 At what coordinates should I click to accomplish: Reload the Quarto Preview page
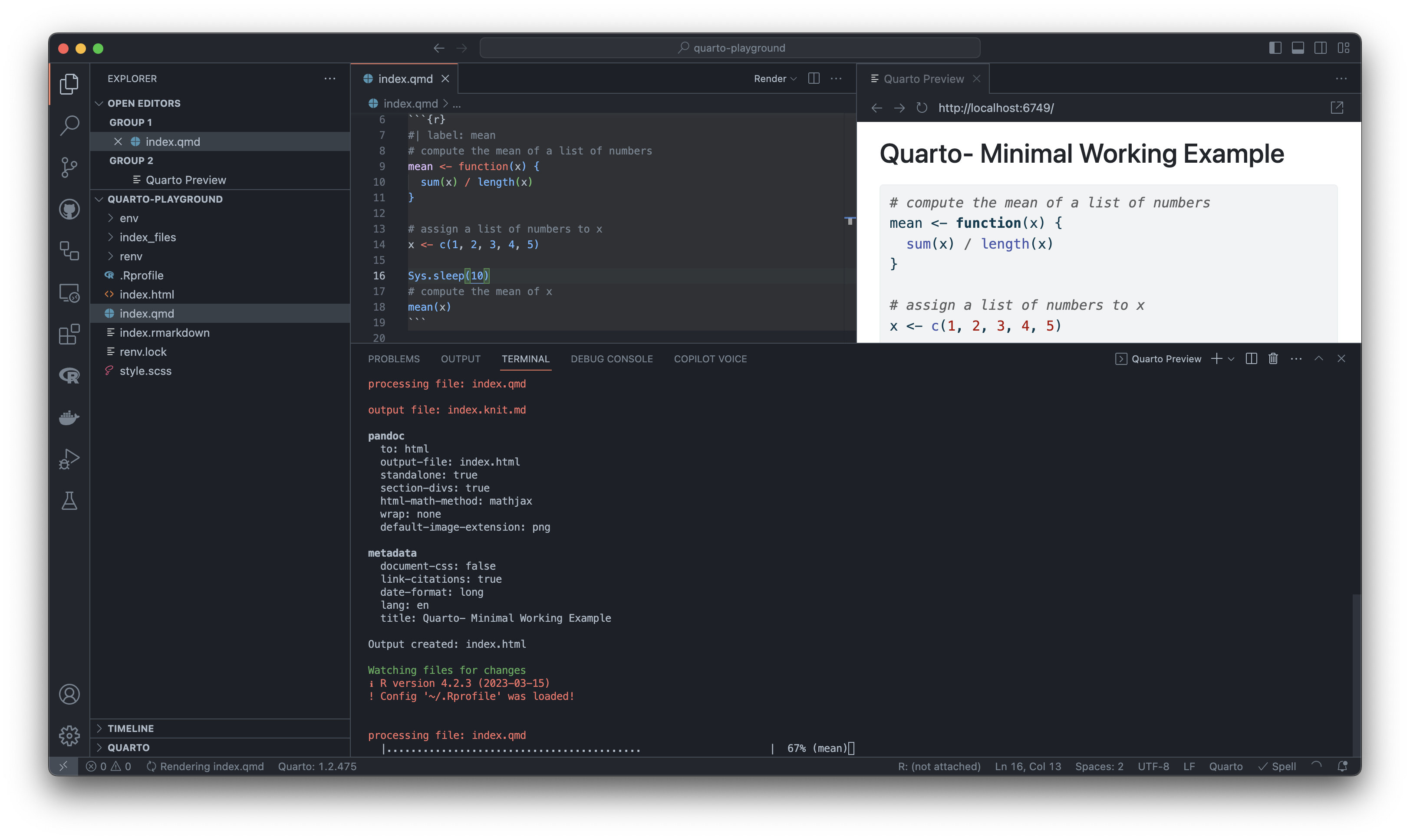(x=922, y=108)
